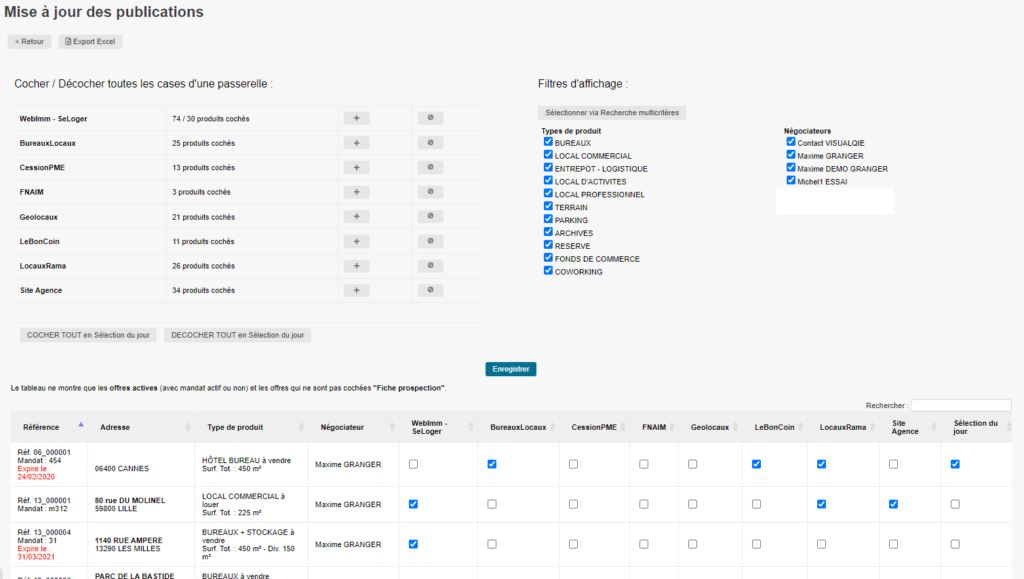Uncheck the Maxime DEMO GRANGER negotiator filter
Viewport: 1024px width, 579px height.
pos(791,168)
